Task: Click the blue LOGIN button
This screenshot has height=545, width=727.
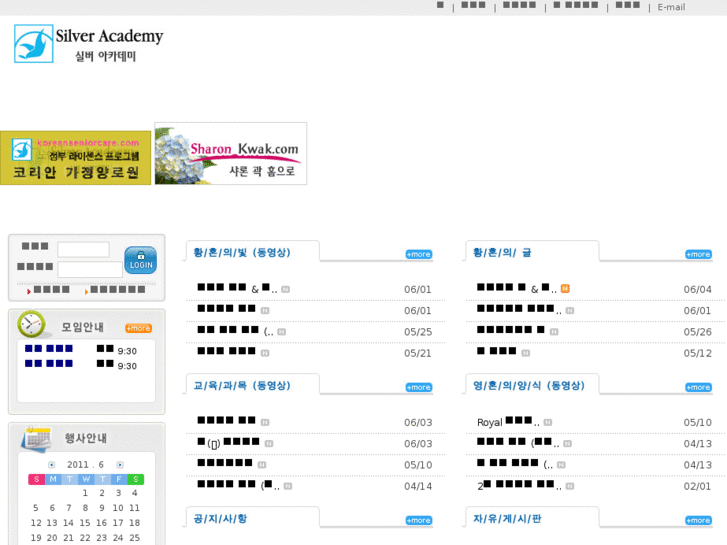Action: 140,260
